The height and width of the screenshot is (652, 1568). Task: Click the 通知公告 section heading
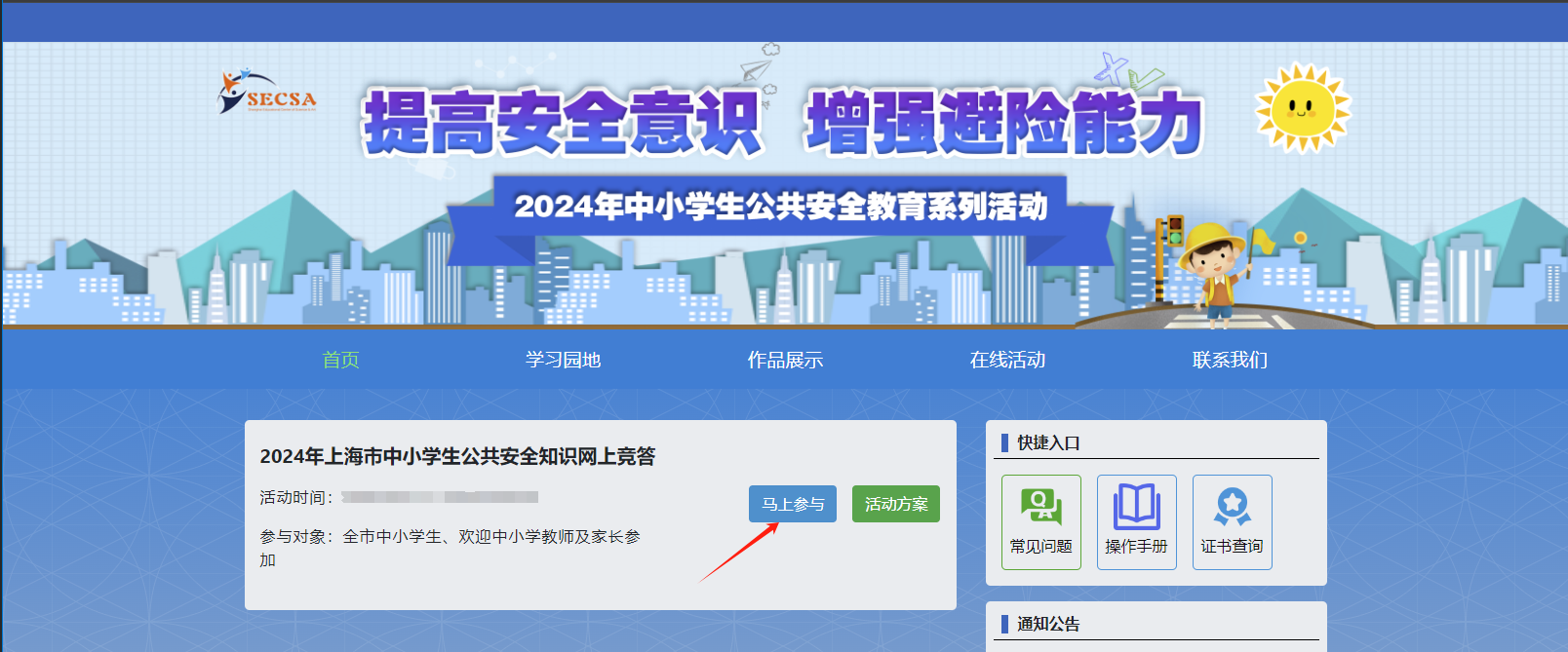click(x=1048, y=625)
